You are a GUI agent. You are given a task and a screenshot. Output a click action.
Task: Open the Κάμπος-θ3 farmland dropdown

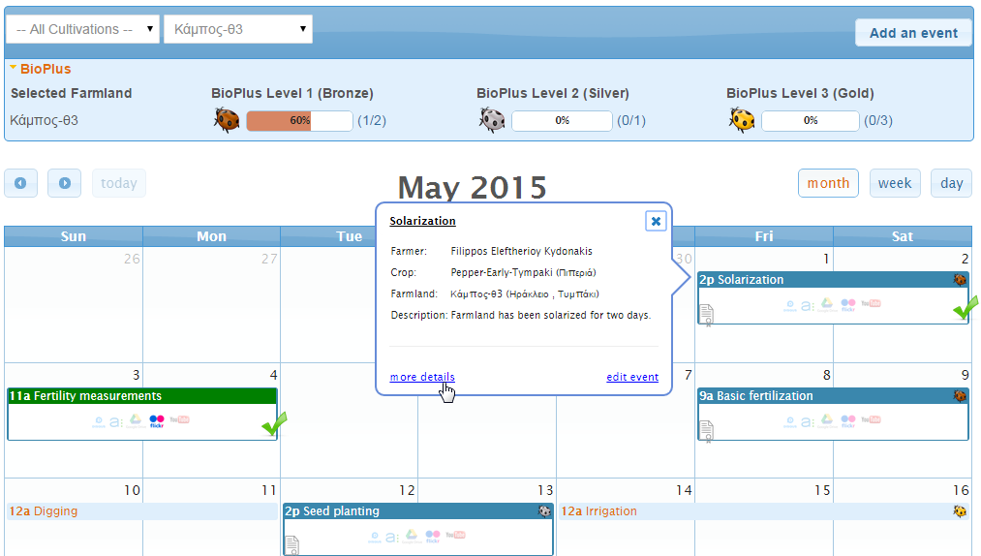click(x=238, y=29)
